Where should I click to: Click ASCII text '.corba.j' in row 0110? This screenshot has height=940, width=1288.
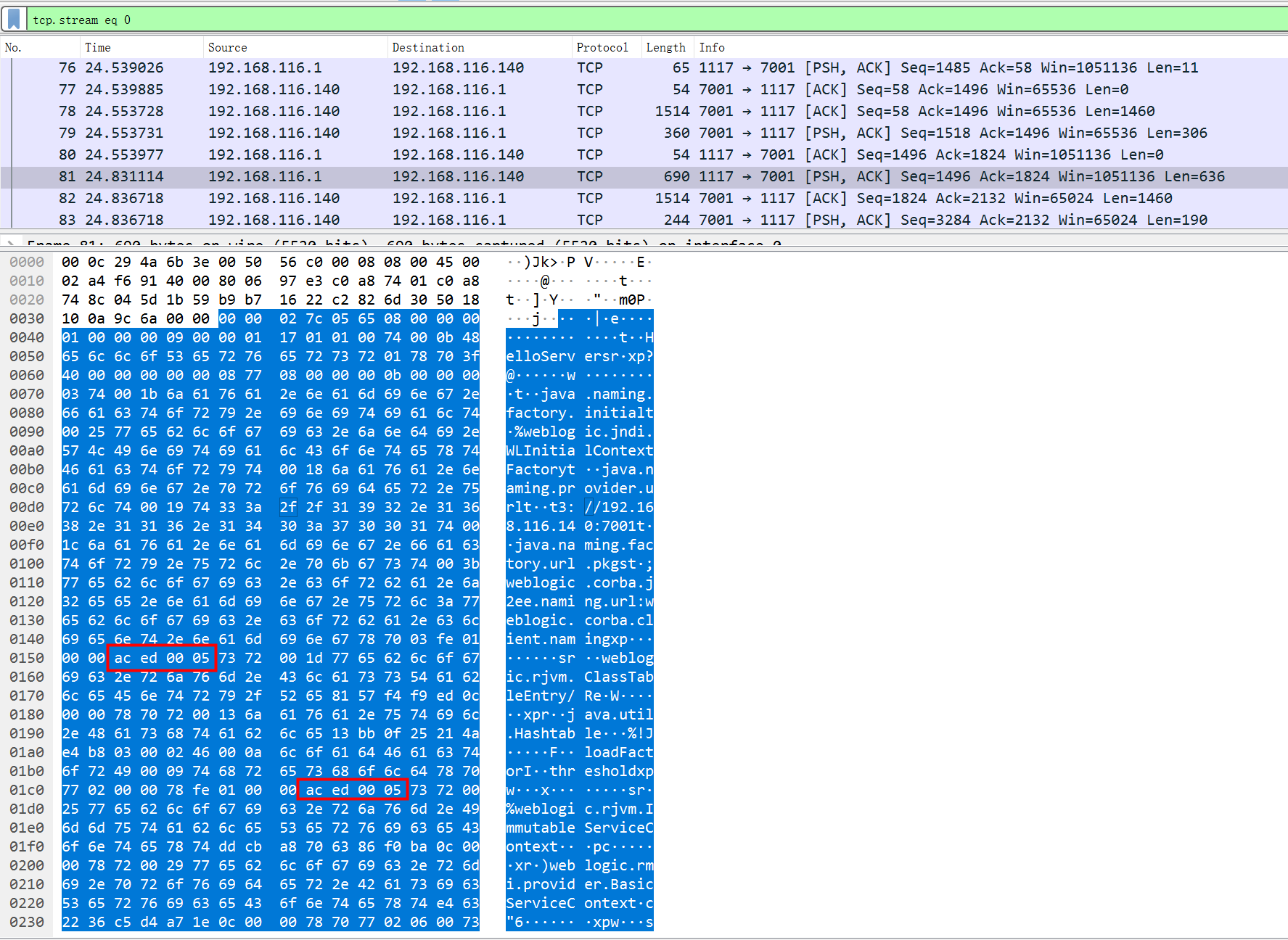619,582
